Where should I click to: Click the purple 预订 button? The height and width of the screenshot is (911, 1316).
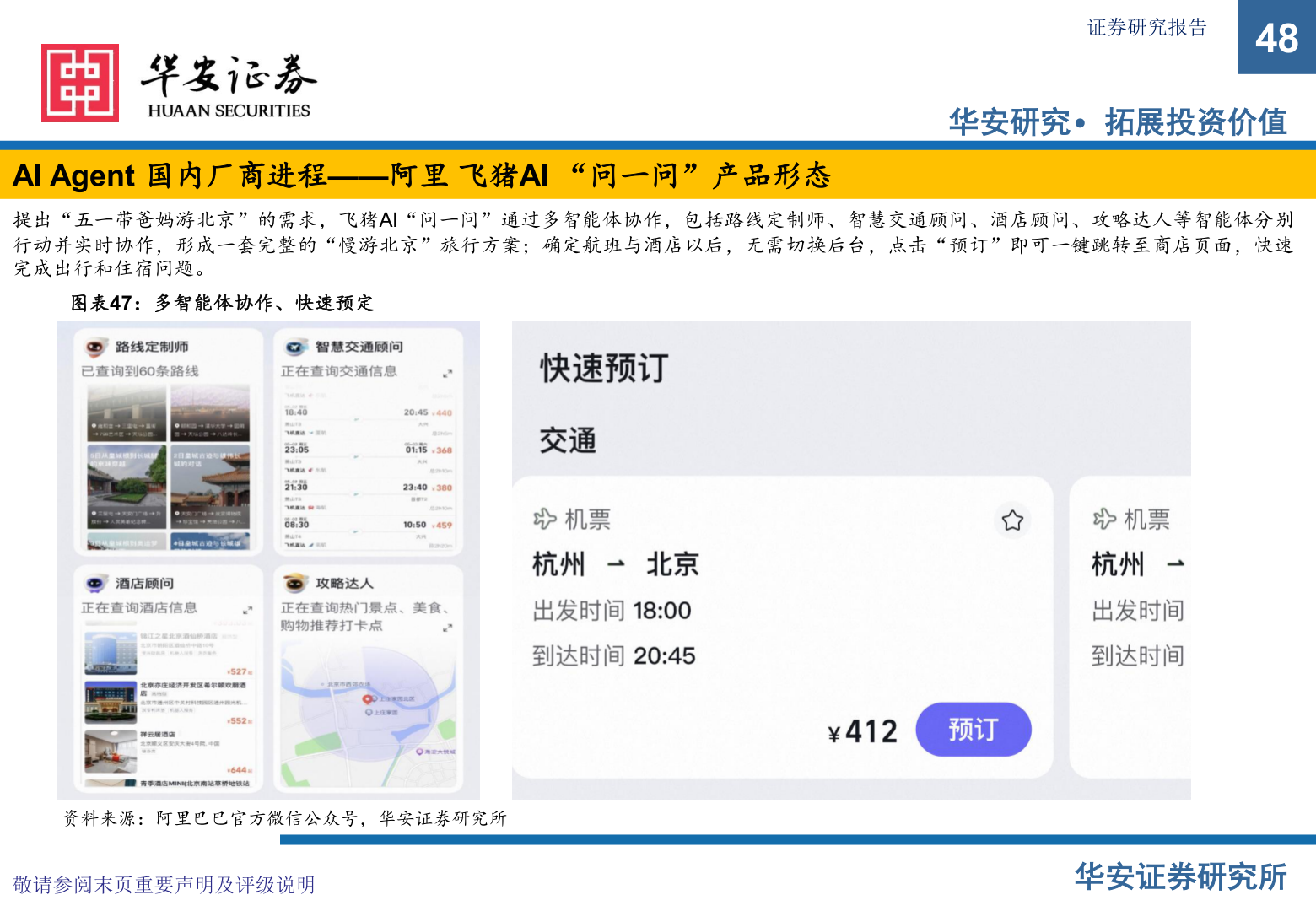(x=973, y=730)
